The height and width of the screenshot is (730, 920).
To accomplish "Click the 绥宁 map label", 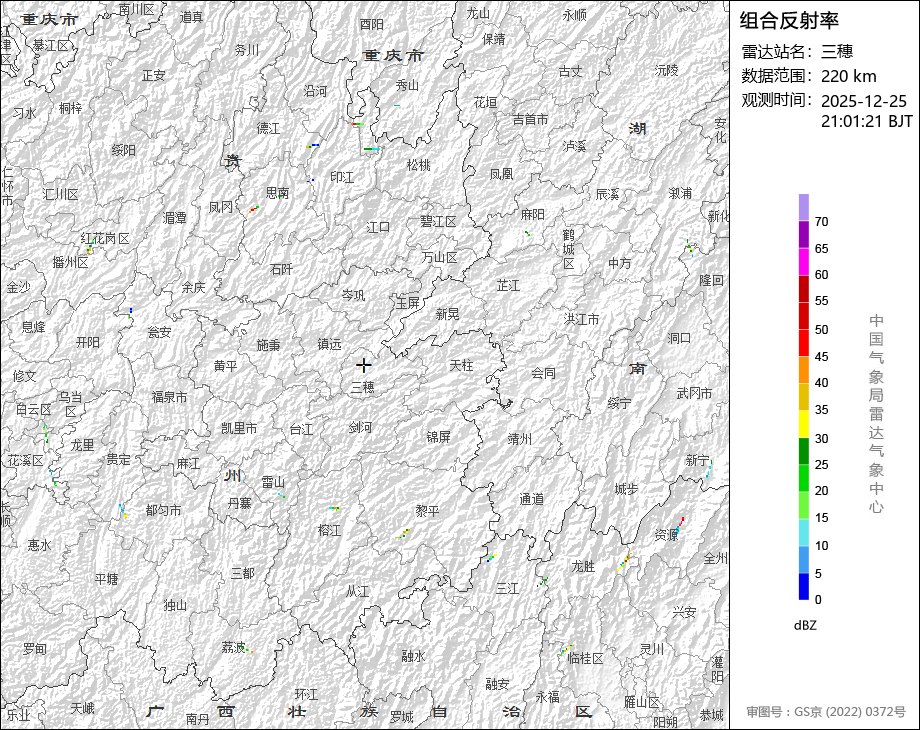I will click(x=620, y=403).
